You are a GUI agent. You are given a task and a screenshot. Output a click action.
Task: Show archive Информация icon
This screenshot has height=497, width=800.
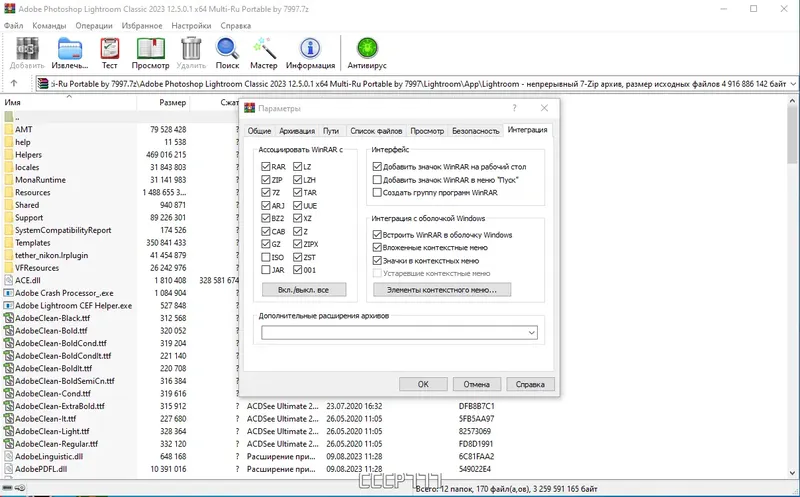point(310,49)
